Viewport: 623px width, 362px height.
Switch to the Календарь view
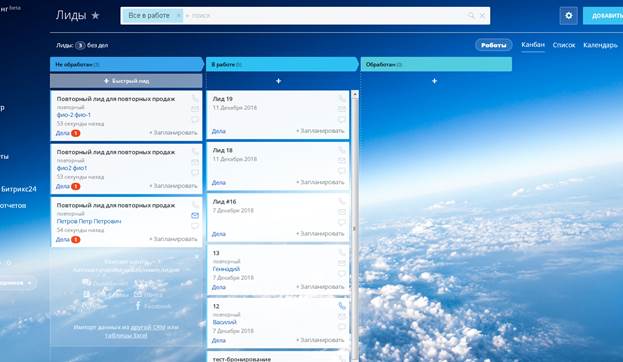click(600, 45)
